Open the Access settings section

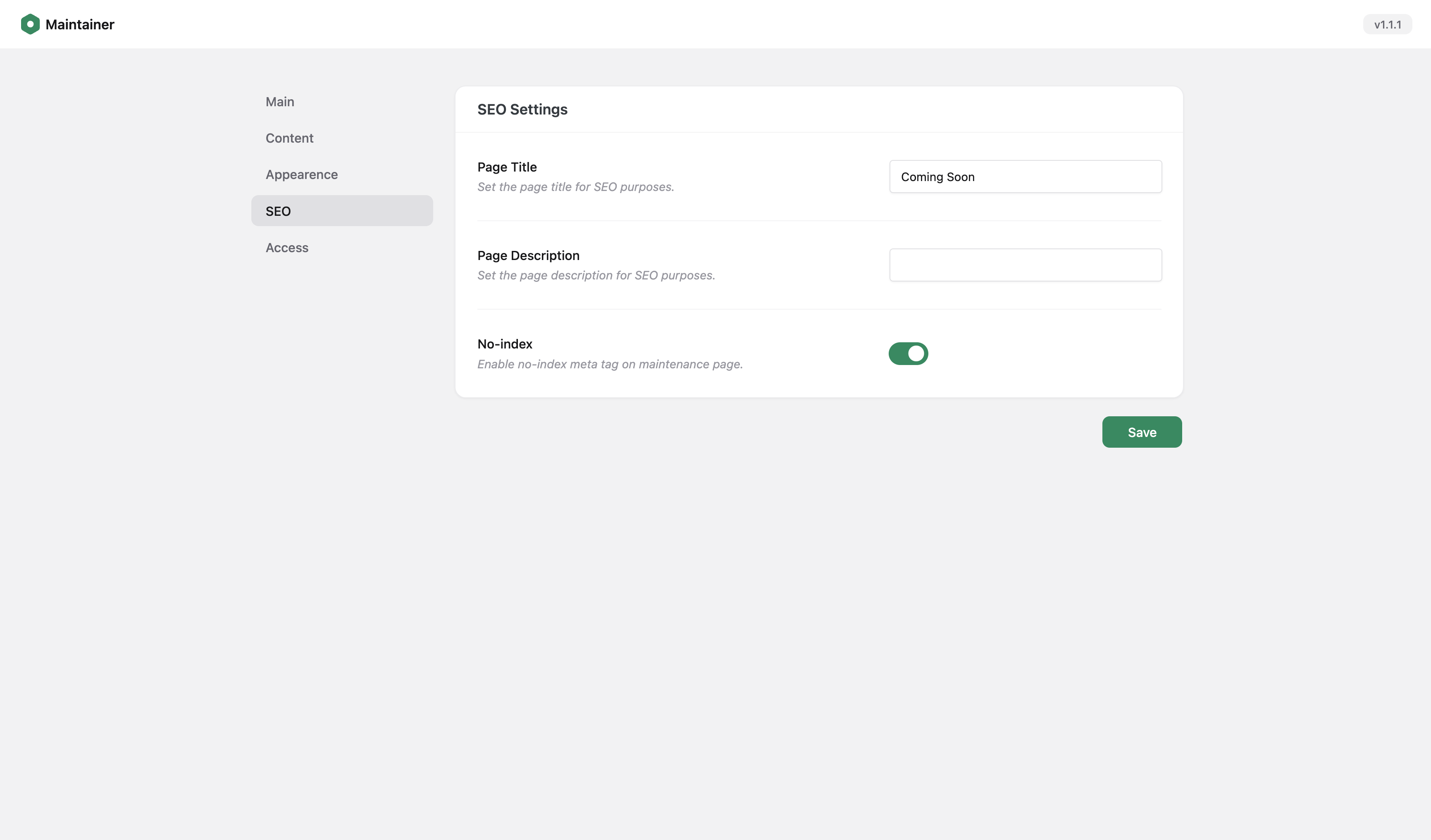[287, 248]
